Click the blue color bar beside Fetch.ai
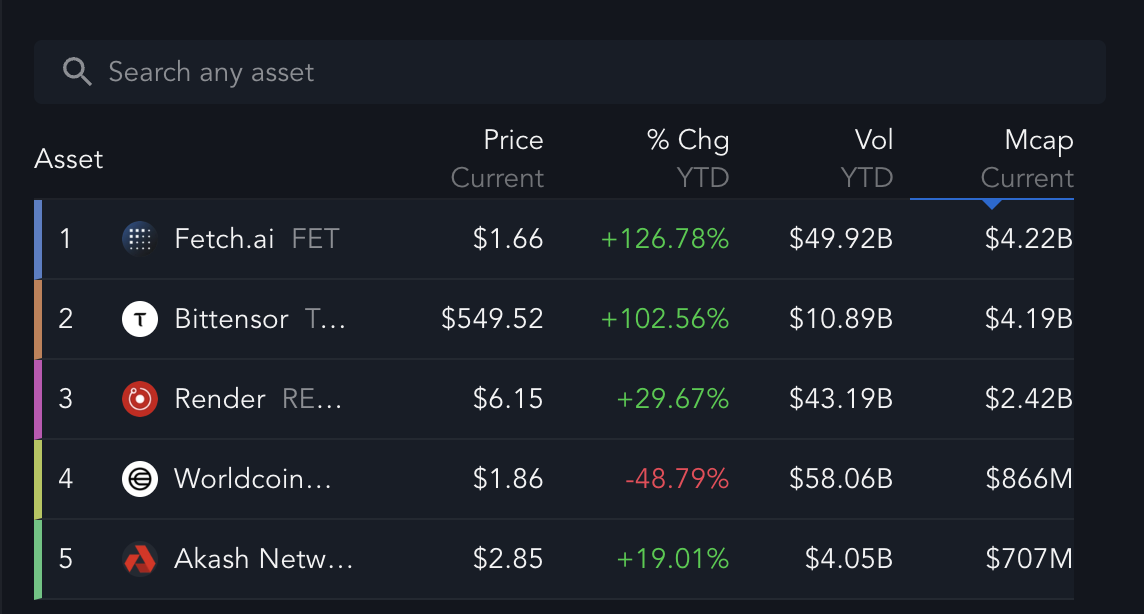 click(x=38, y=239)
